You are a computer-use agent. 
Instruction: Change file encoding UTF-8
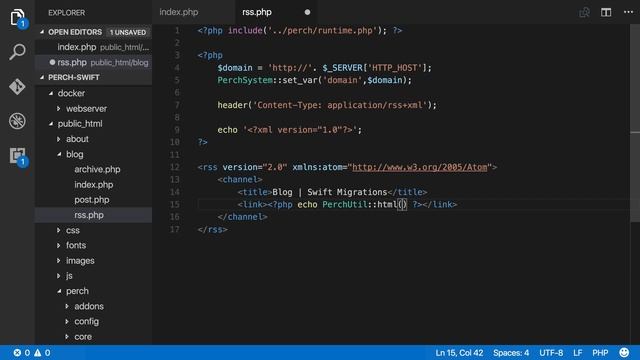click(x=551, y=353)
